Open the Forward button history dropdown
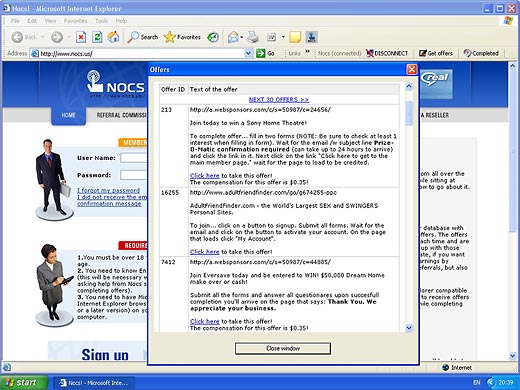The width and height of the screenshot is (520, 390). [x=69, y=37]
